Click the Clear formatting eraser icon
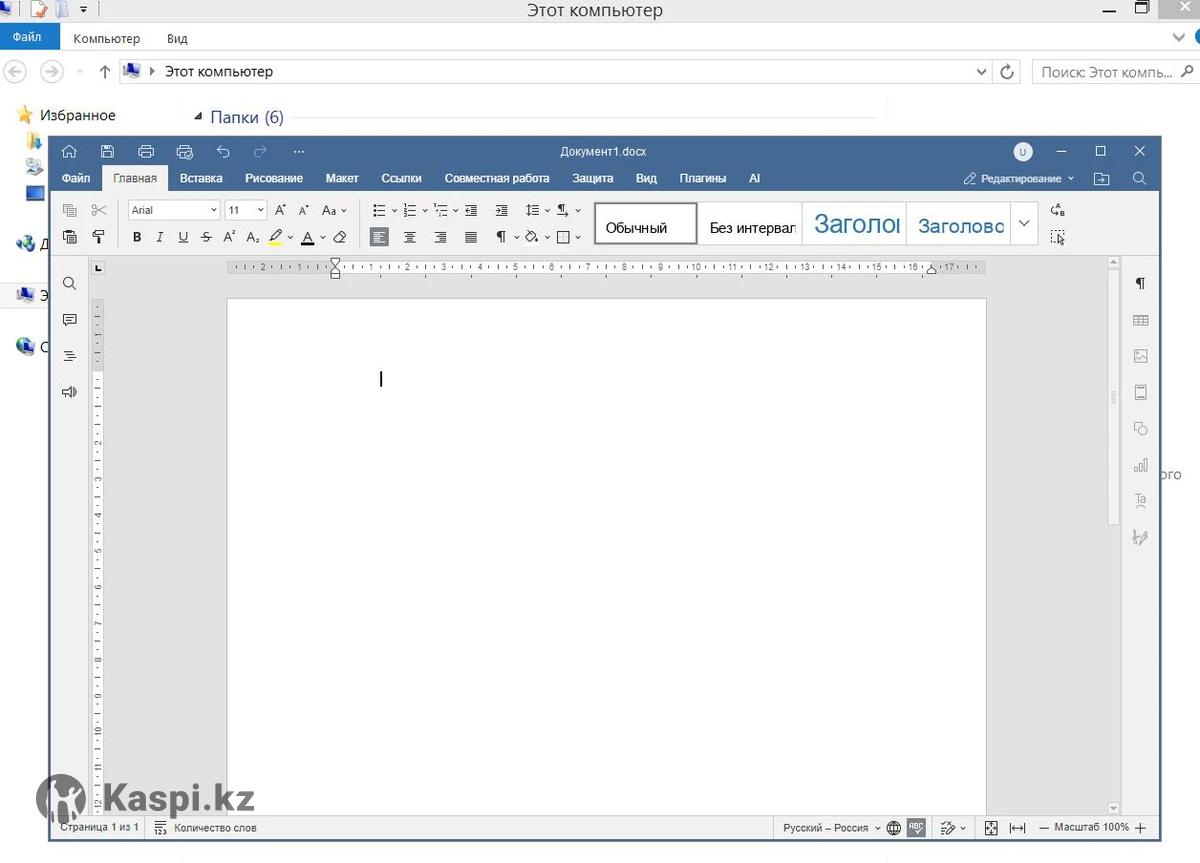 click(x=340, y=237)
